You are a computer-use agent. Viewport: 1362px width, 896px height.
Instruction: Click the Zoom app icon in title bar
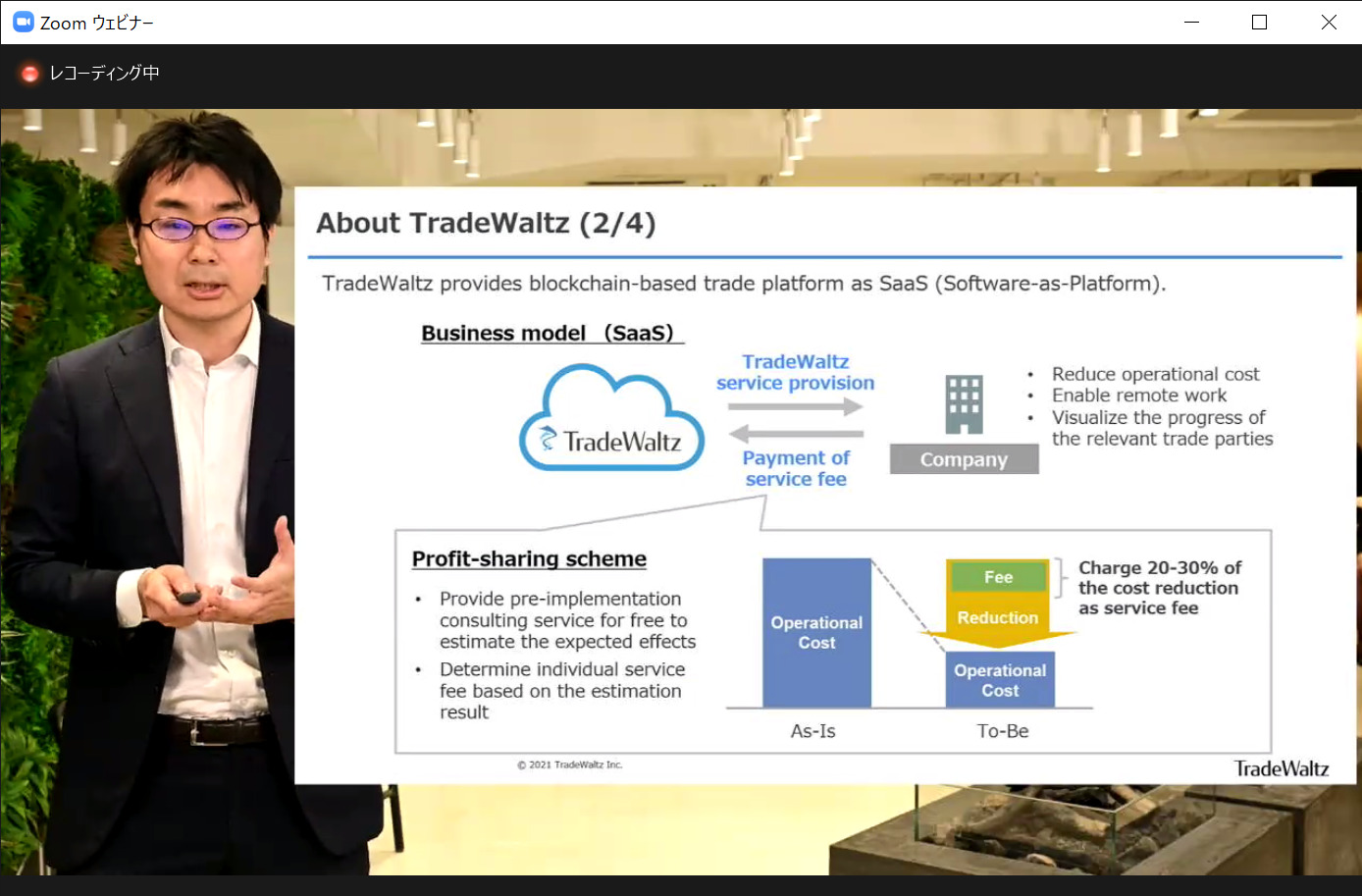click(23, 22)
